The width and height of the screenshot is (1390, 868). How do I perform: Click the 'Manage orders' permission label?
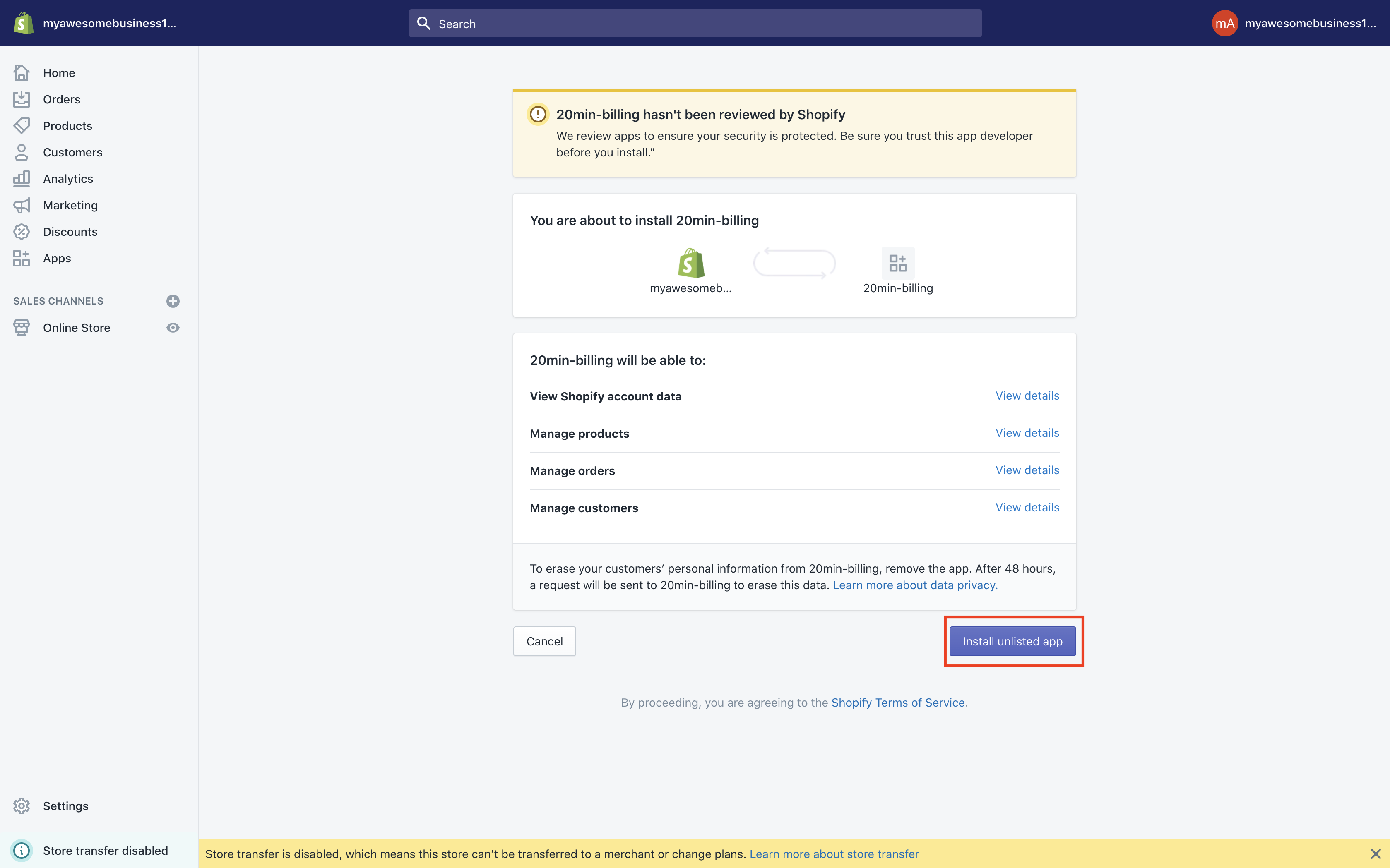coord(572,471)
